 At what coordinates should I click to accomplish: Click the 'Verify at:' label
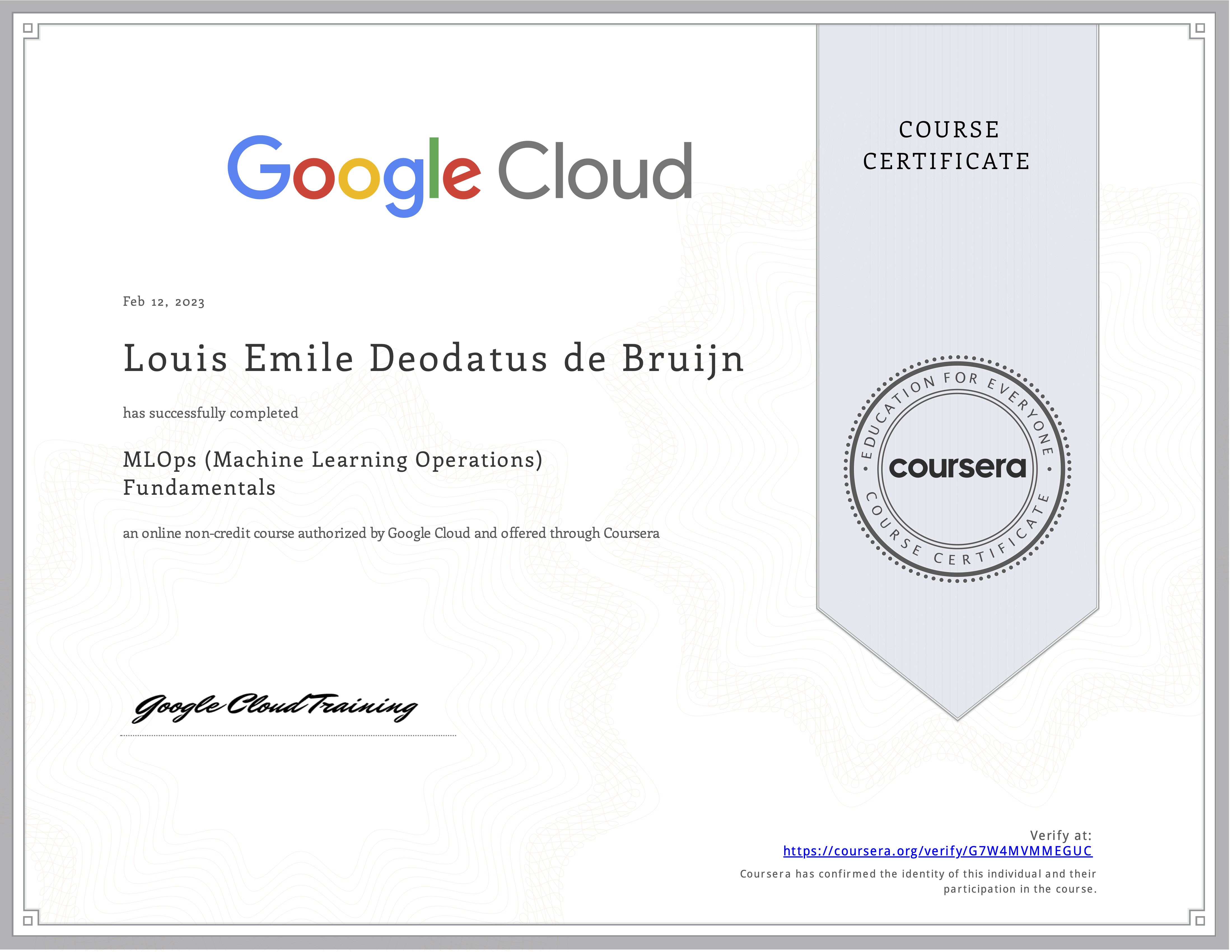tap(1061, 835)
